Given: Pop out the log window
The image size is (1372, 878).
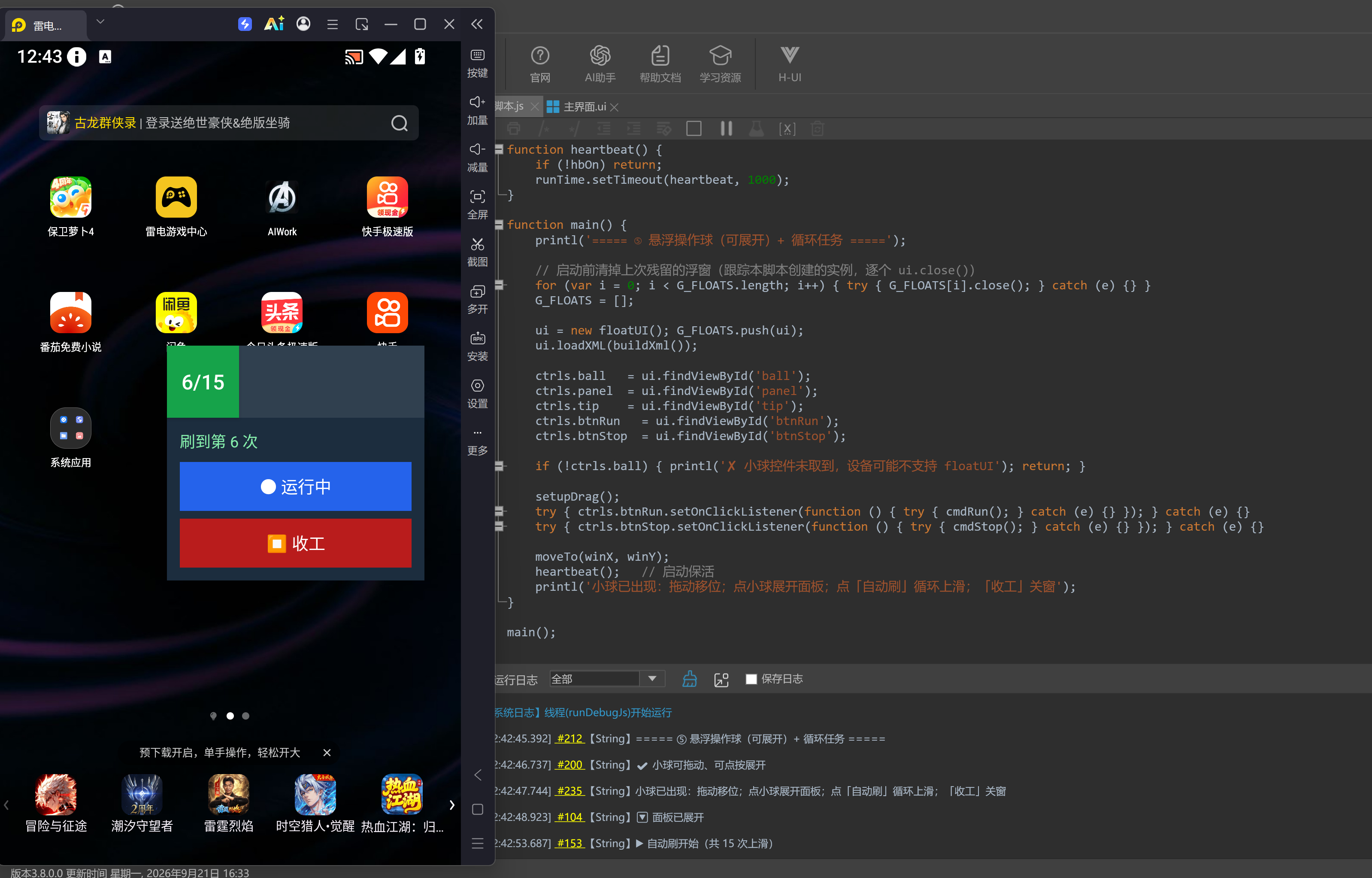Looking at the screenshot, I should tap(721, 679).
